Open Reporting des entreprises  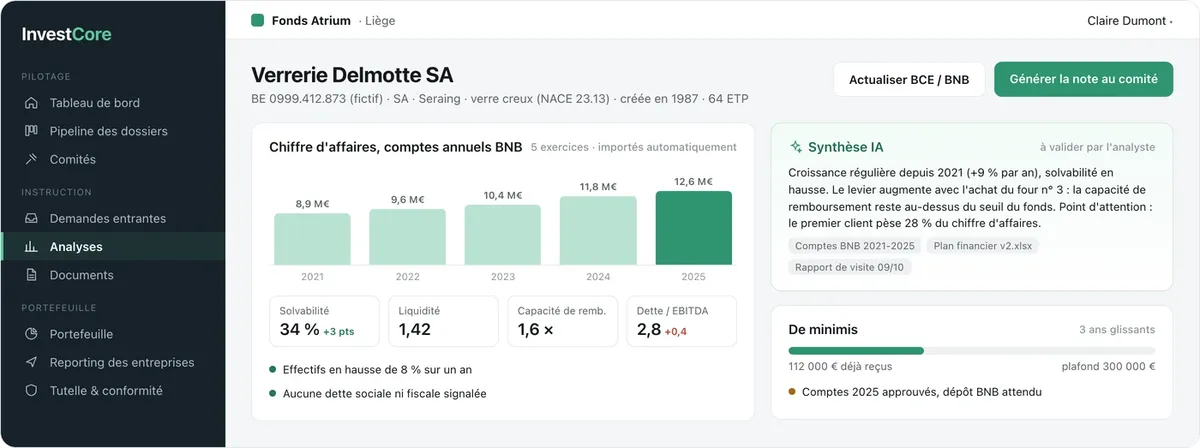(113, 362)
